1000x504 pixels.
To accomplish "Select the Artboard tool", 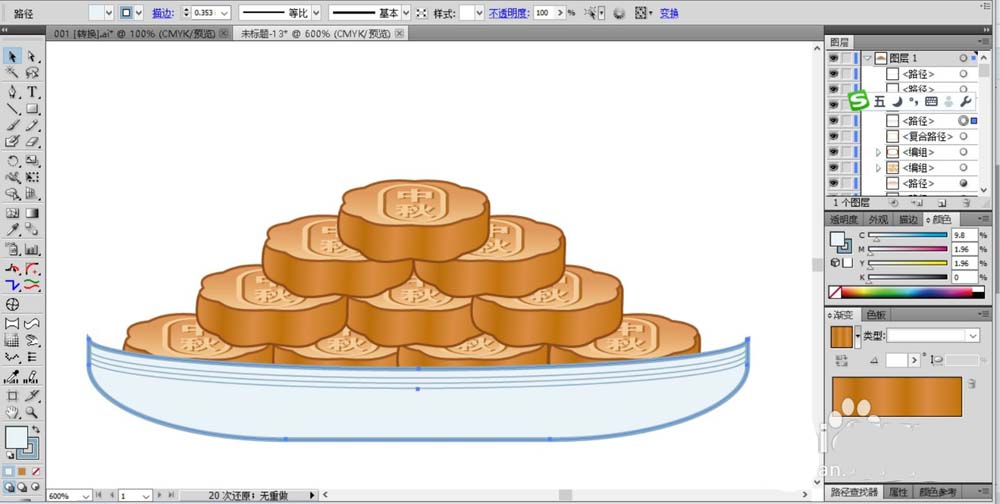I will 12,396.
